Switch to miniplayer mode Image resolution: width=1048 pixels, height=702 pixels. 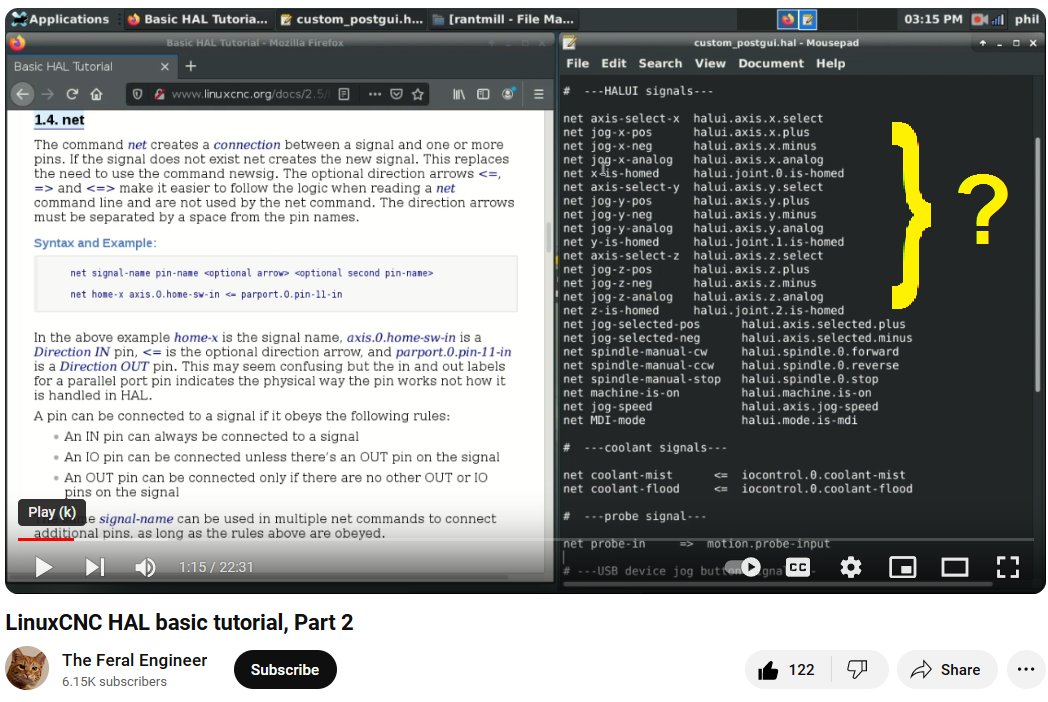click(902, 568)
